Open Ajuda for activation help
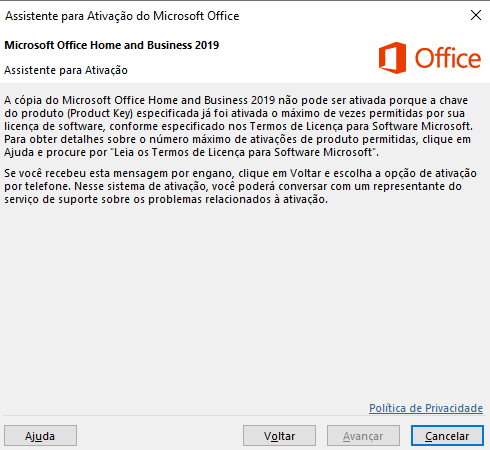This screenshot has height=450, width=490. click(x=40, y=436)
